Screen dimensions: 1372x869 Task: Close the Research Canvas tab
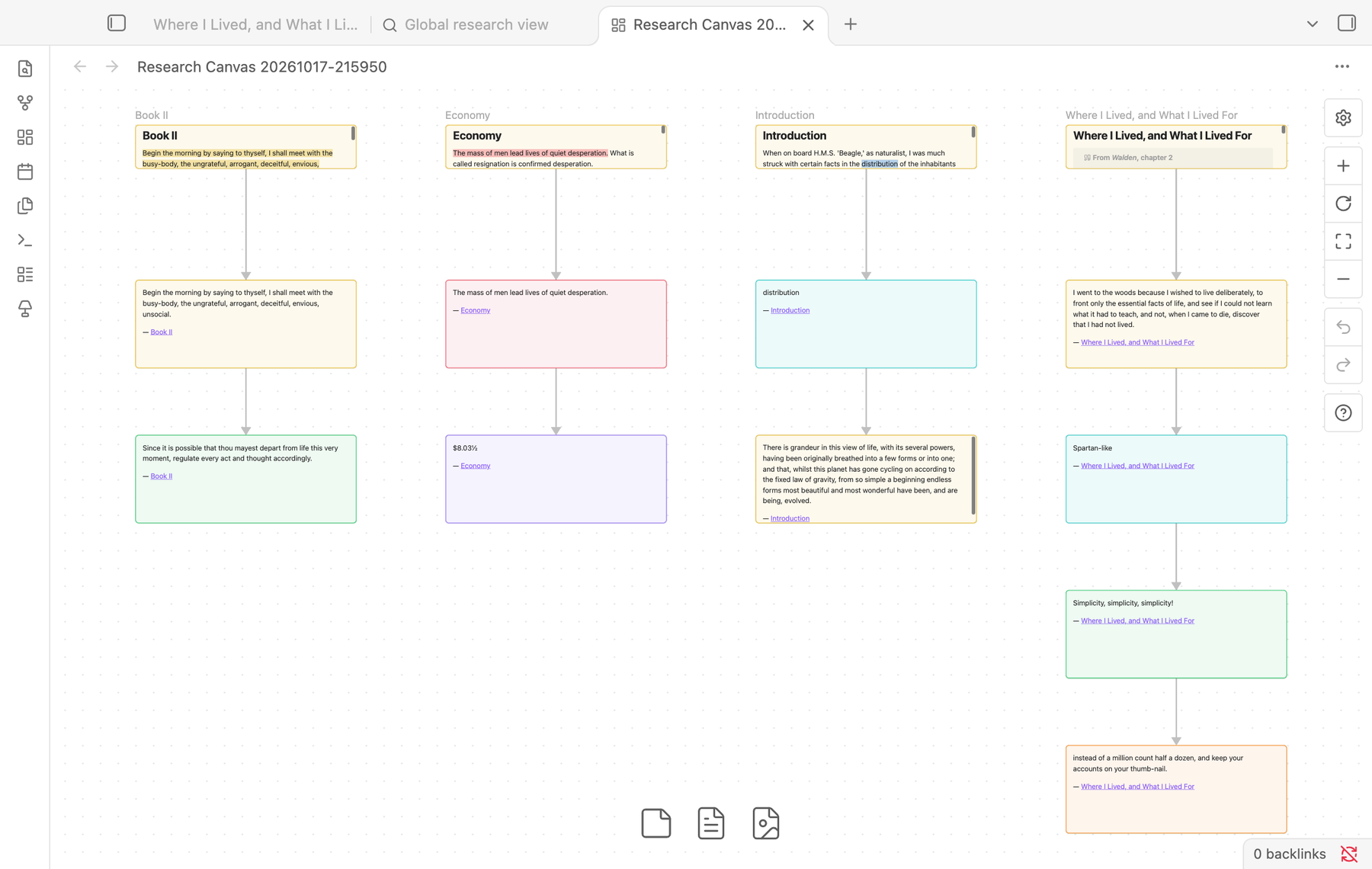click(809, 25)
